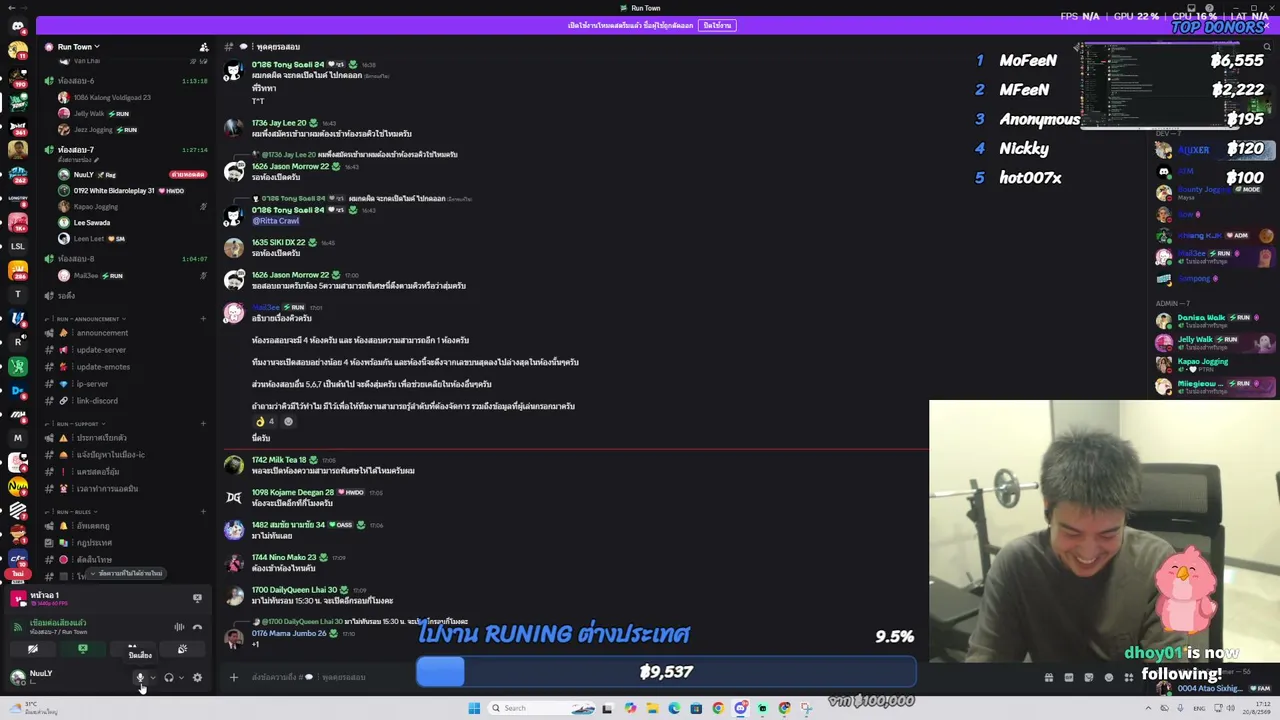Image resolution: width=1280 pixels, height=720 pixels.
Task: Open Discord from the taskbar
Action: coord(740,708)
